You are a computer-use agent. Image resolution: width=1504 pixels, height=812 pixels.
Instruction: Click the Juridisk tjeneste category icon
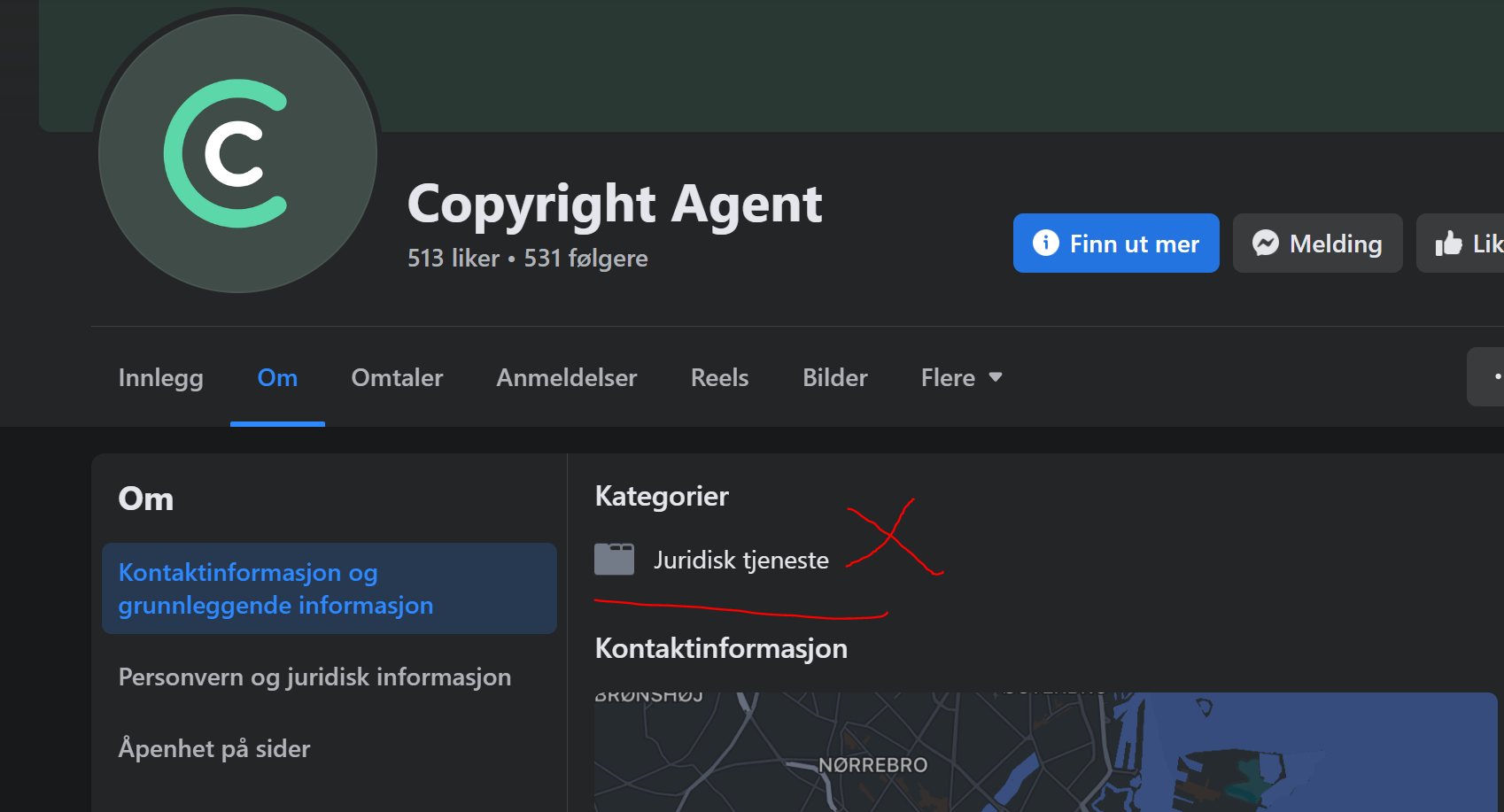tap(614, 560)
